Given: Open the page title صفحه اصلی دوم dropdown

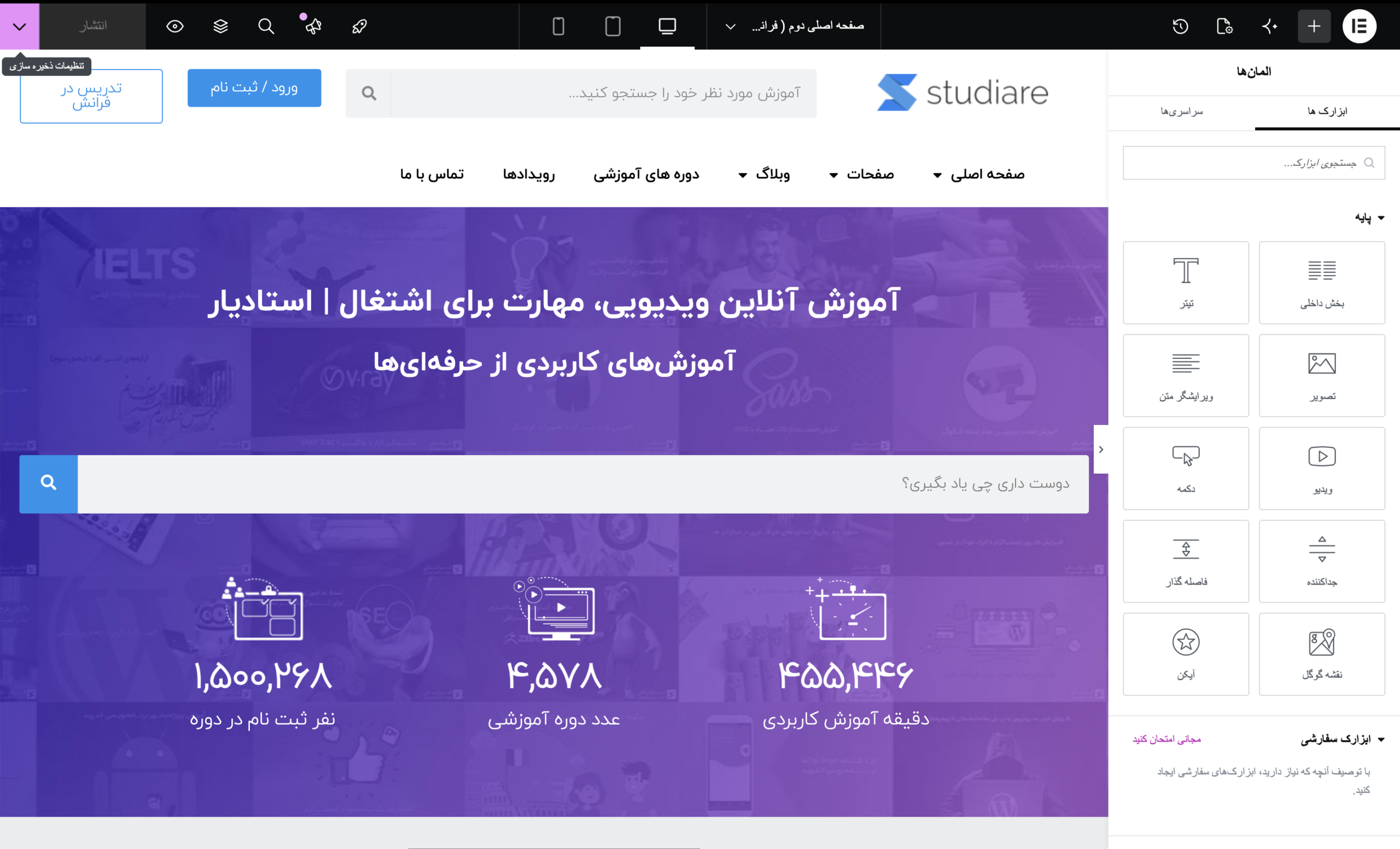Looking at the screenshot, I should 794,26.
